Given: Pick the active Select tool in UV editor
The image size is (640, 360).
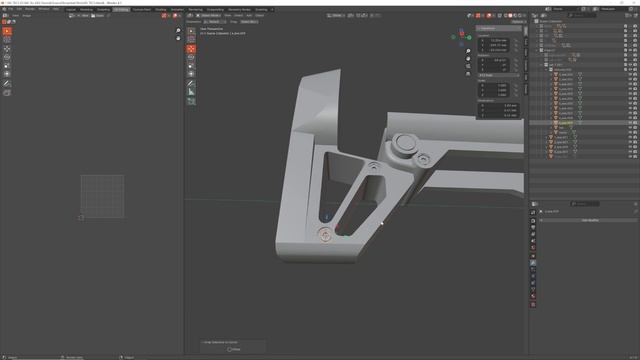Looking at the screenshot, I should [x=7, y=31].
